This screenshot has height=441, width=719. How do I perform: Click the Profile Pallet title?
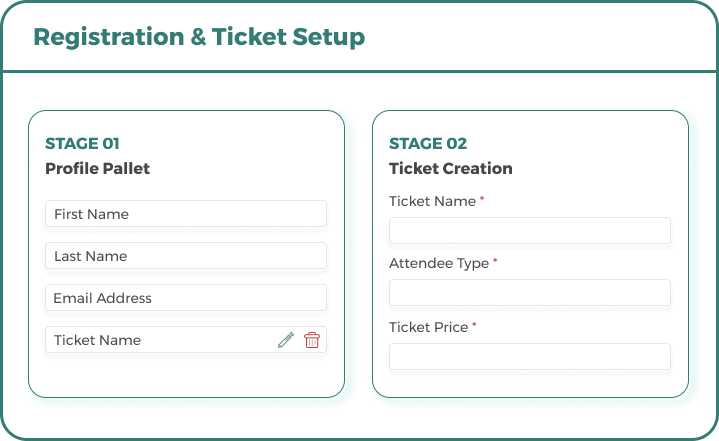tap(97, 168)
